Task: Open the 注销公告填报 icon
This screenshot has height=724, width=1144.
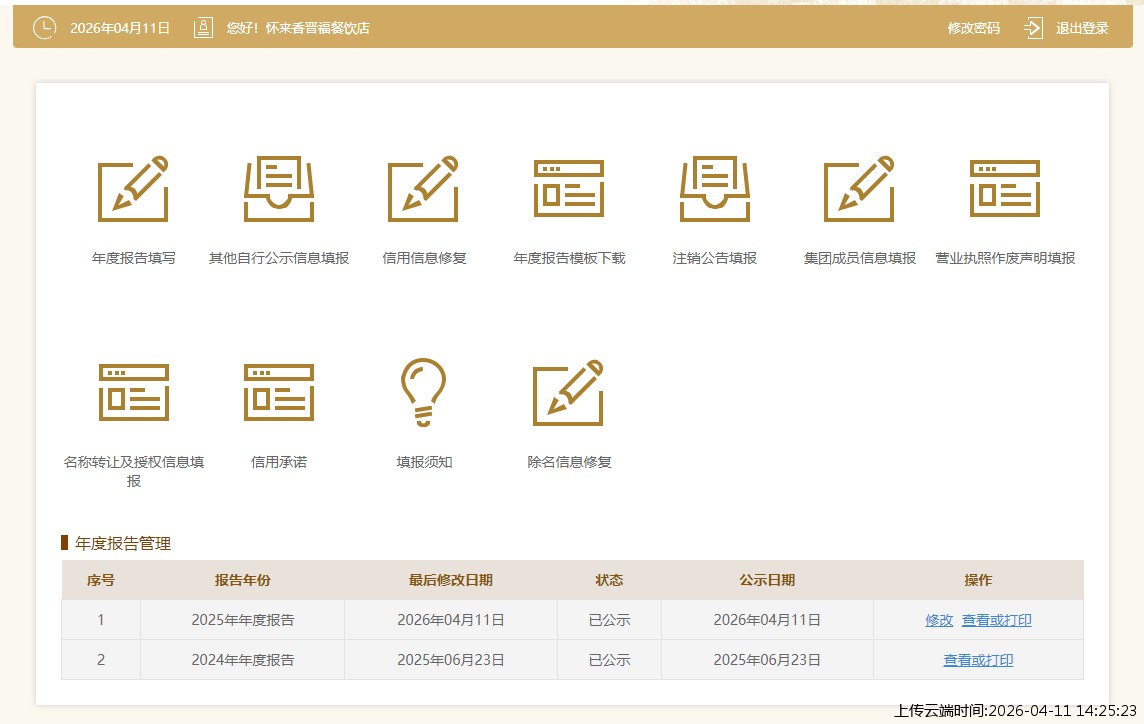Action: [x=714, y=189]
